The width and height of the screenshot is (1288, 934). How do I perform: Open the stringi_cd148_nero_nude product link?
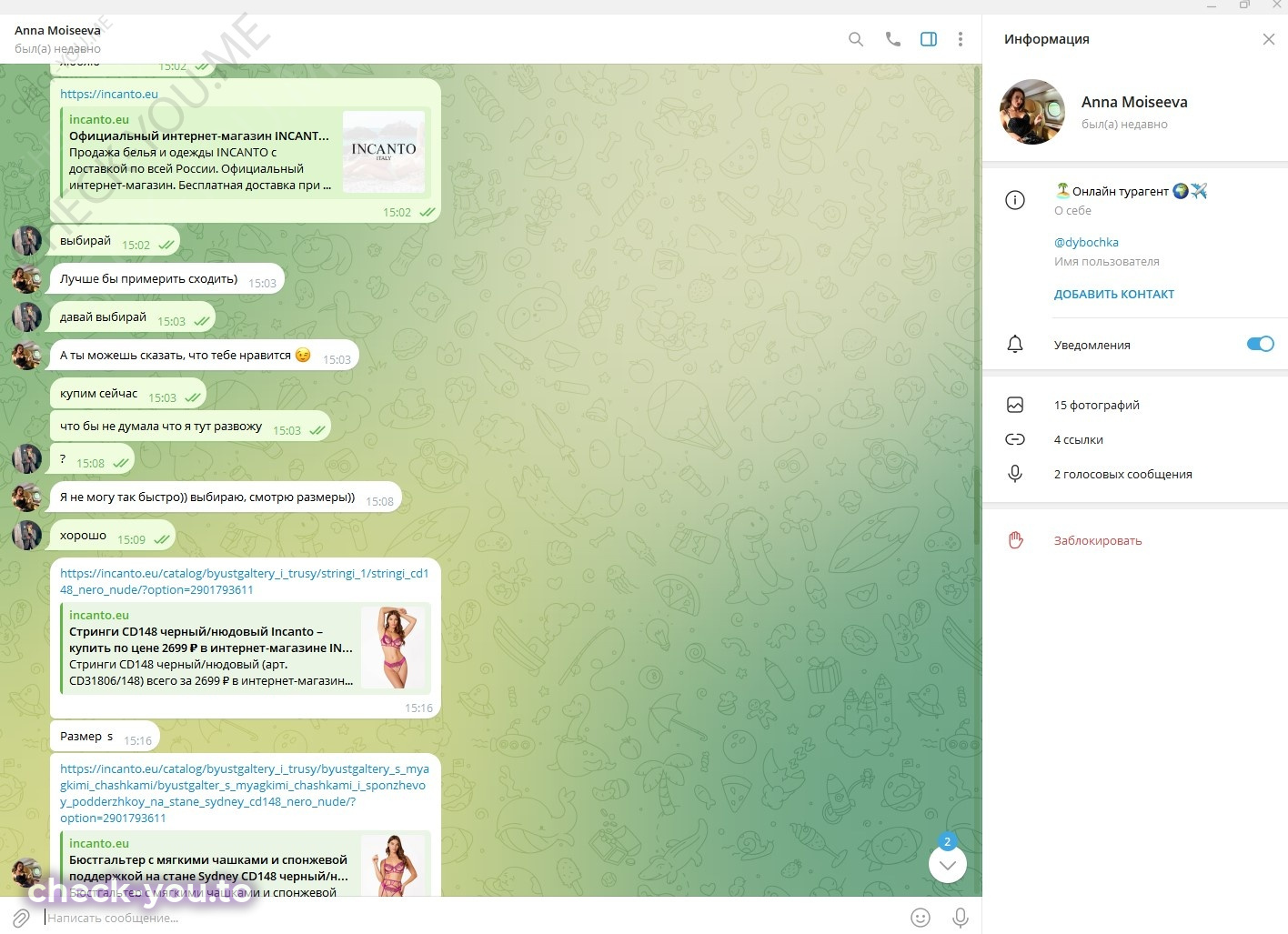click(244, 581)
